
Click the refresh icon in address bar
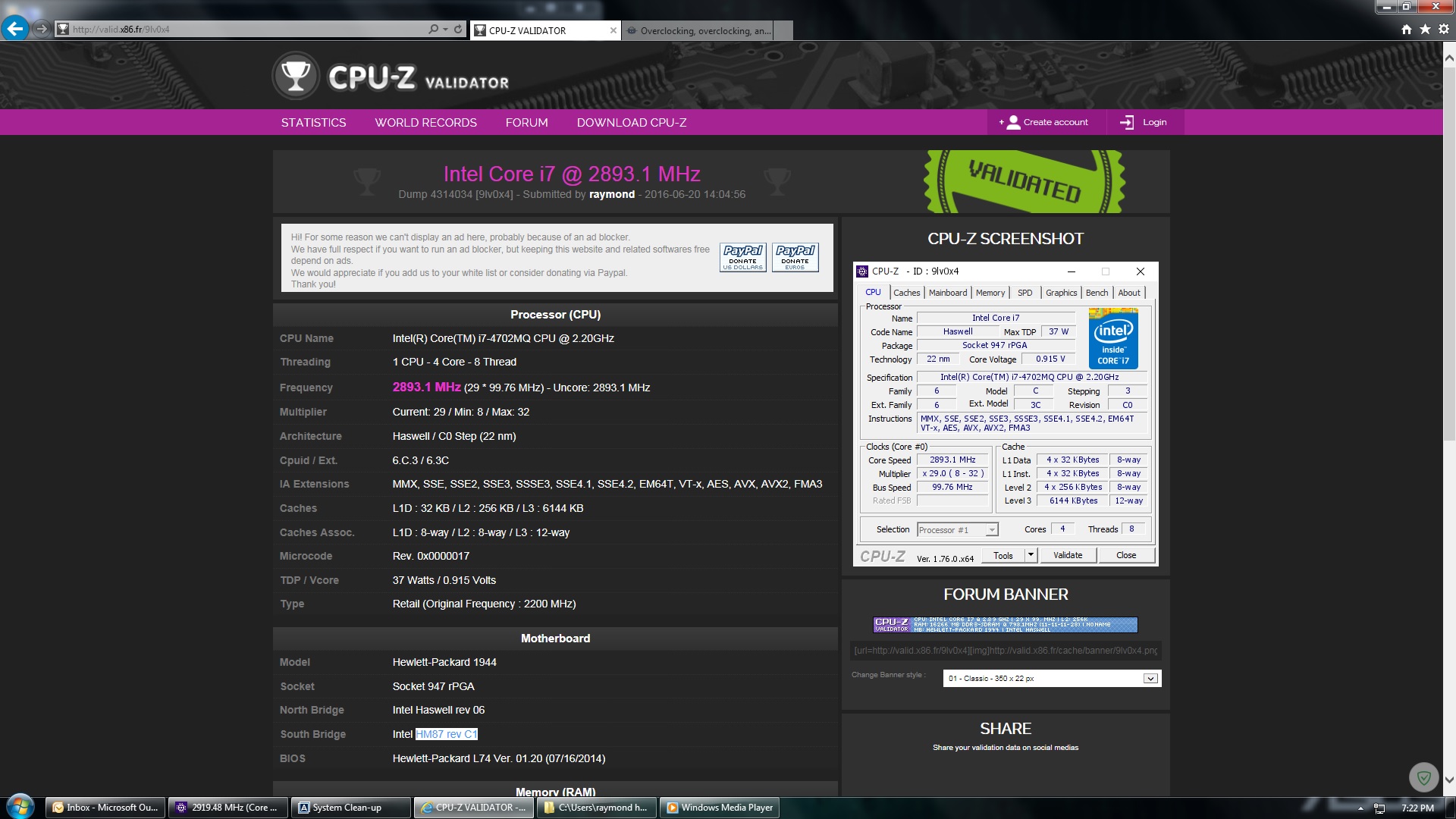point(458,30)
